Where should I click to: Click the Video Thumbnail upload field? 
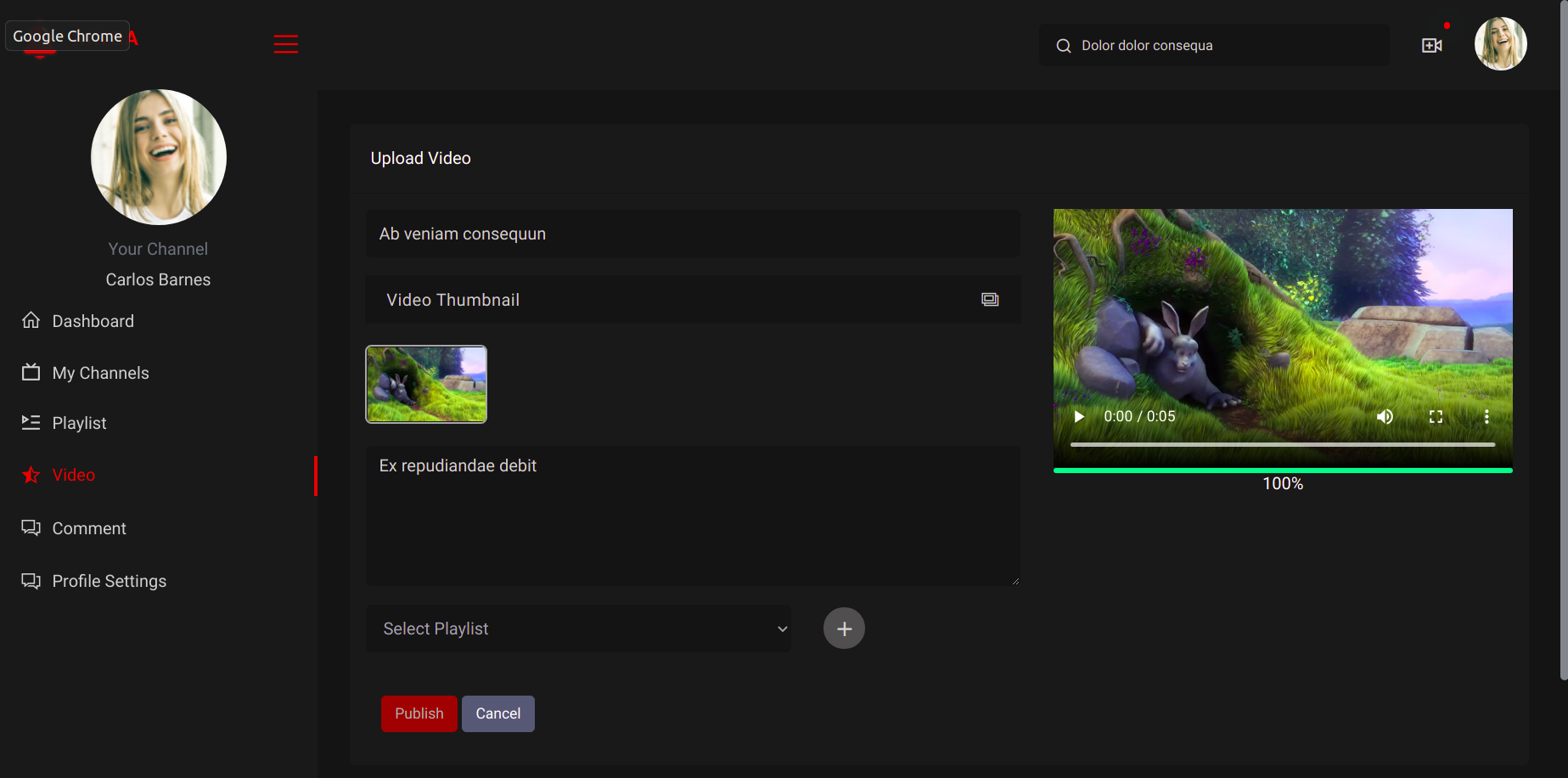coord(693,300)
